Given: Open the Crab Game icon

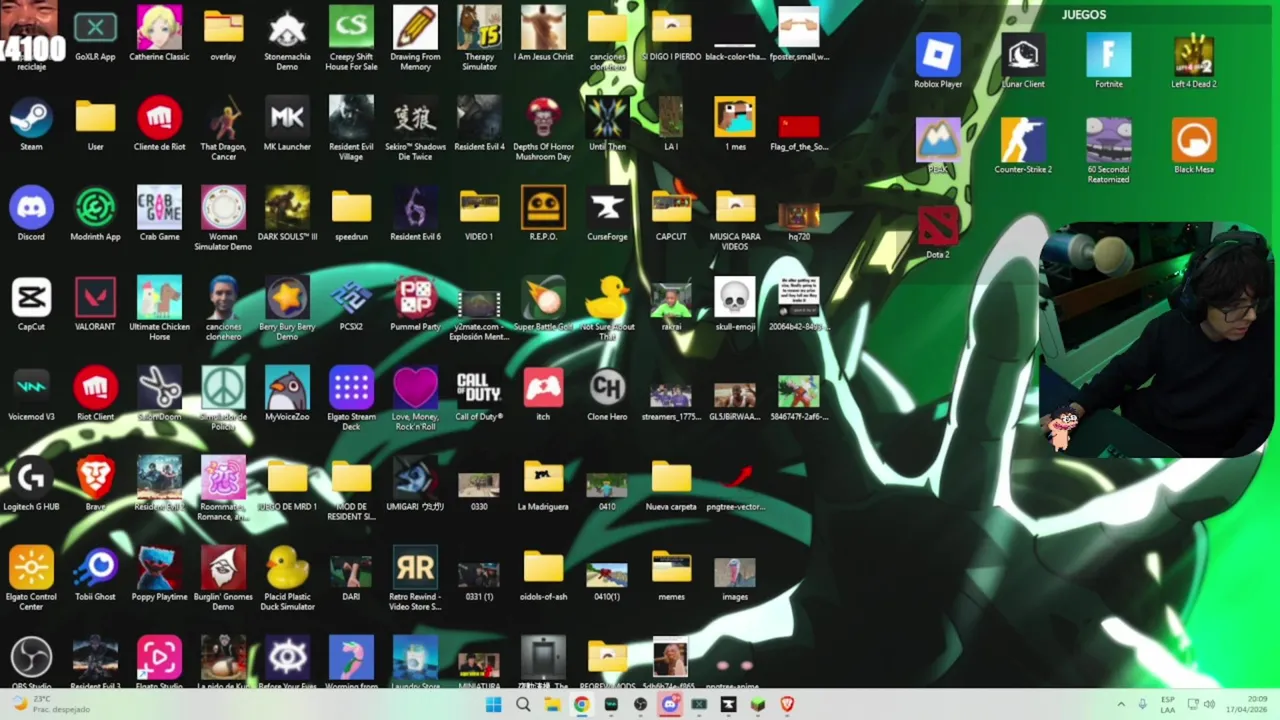Looking at the screenshot, I should [159, 215].
